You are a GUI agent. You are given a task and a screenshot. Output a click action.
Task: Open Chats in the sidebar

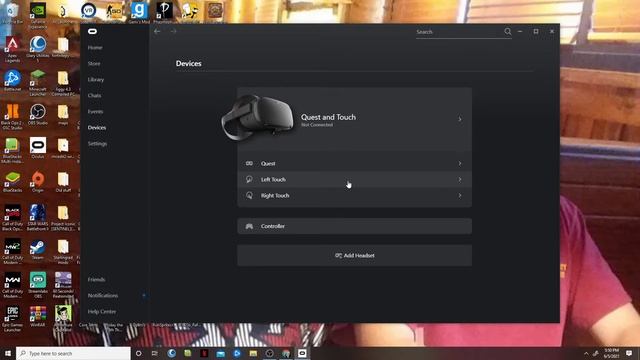coord(94,96)
